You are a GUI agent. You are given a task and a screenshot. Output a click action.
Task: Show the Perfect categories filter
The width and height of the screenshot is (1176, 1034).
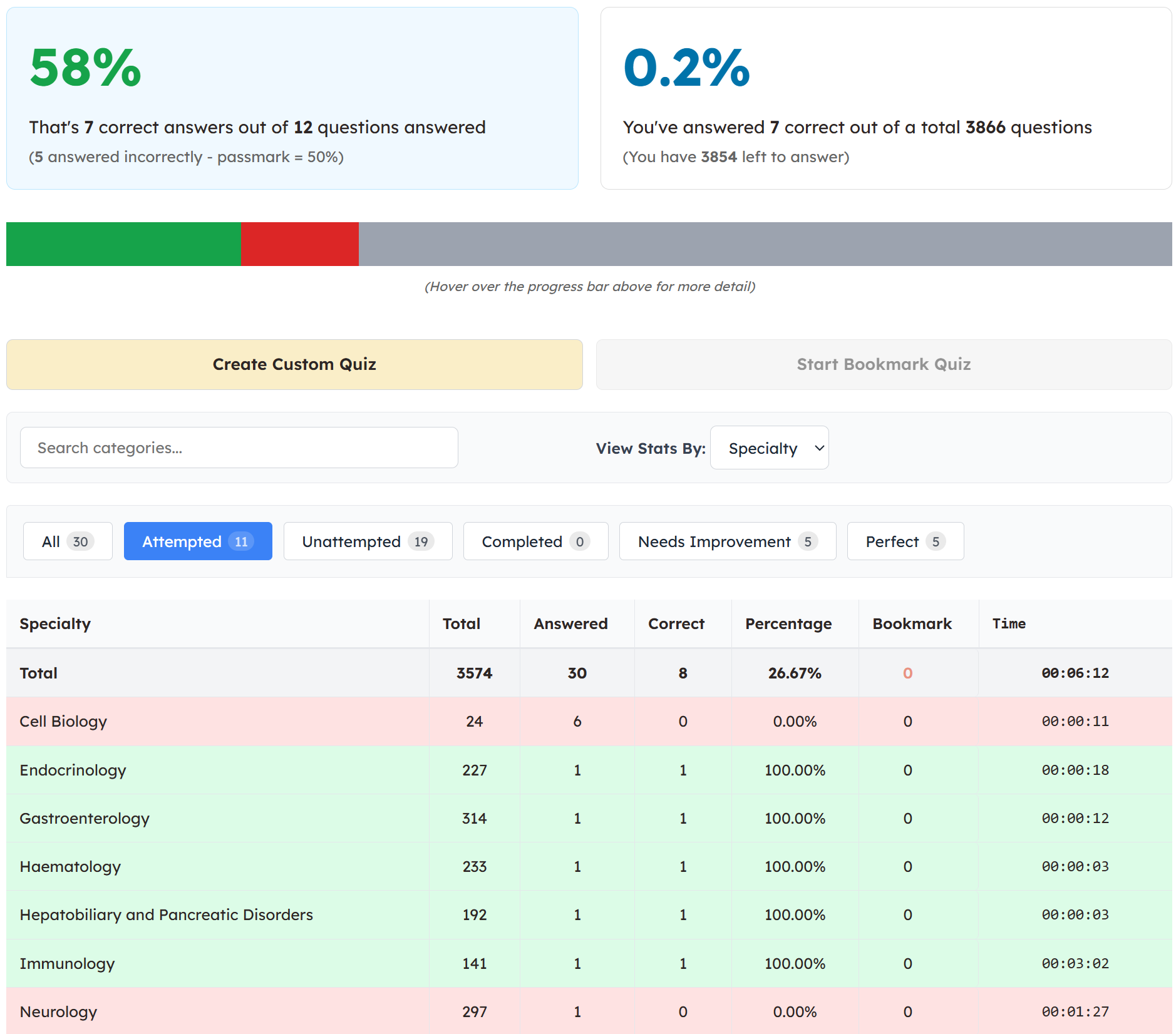[x=905, y=541]
